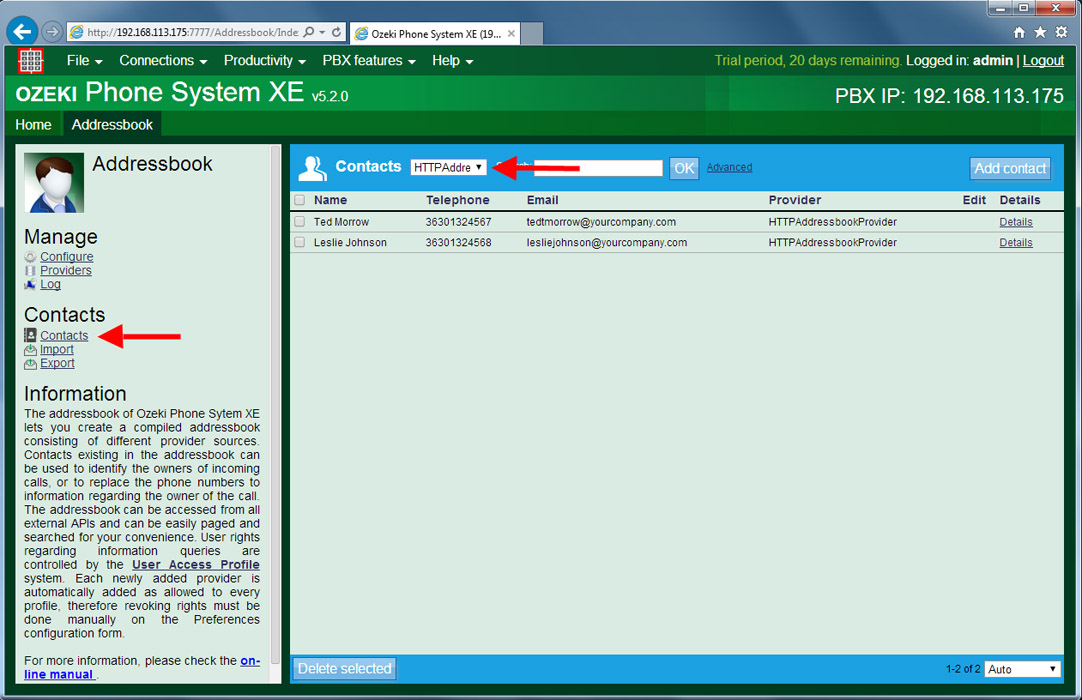Click the sidebar vertical scrollbar
1082x700 pixels.
pyautogui.click(x=275, y=404)
